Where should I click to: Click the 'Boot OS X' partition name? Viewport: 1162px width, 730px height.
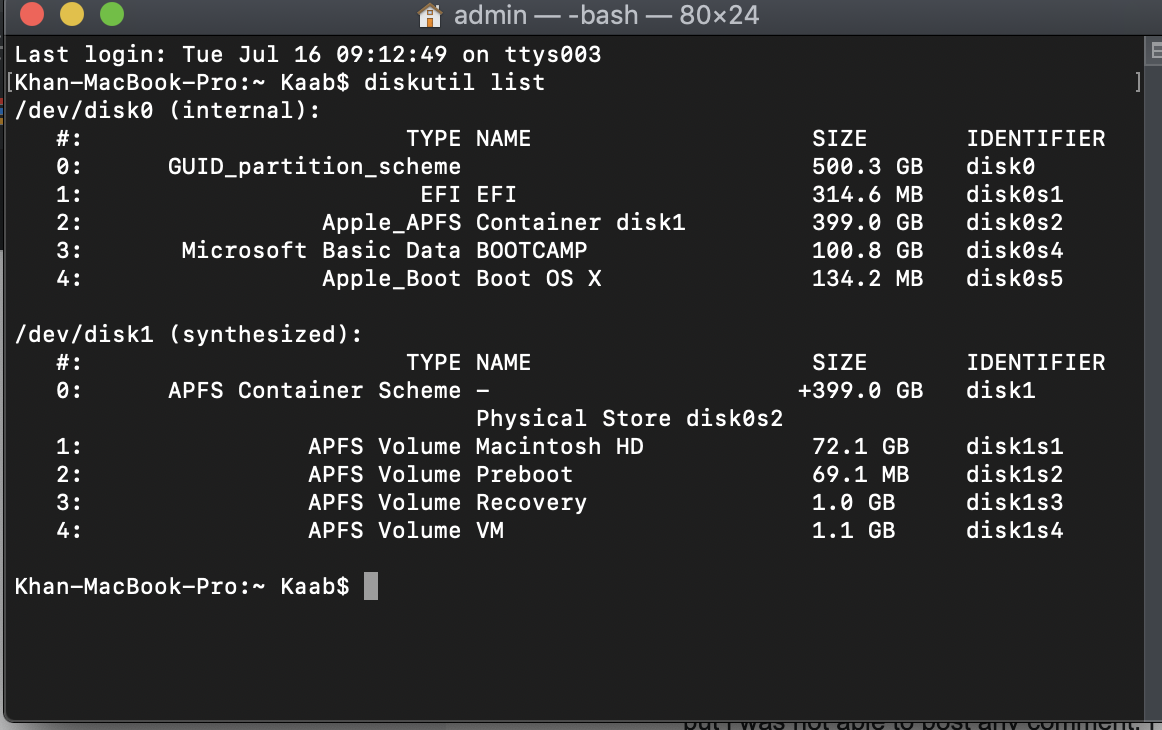pos(538,278)
